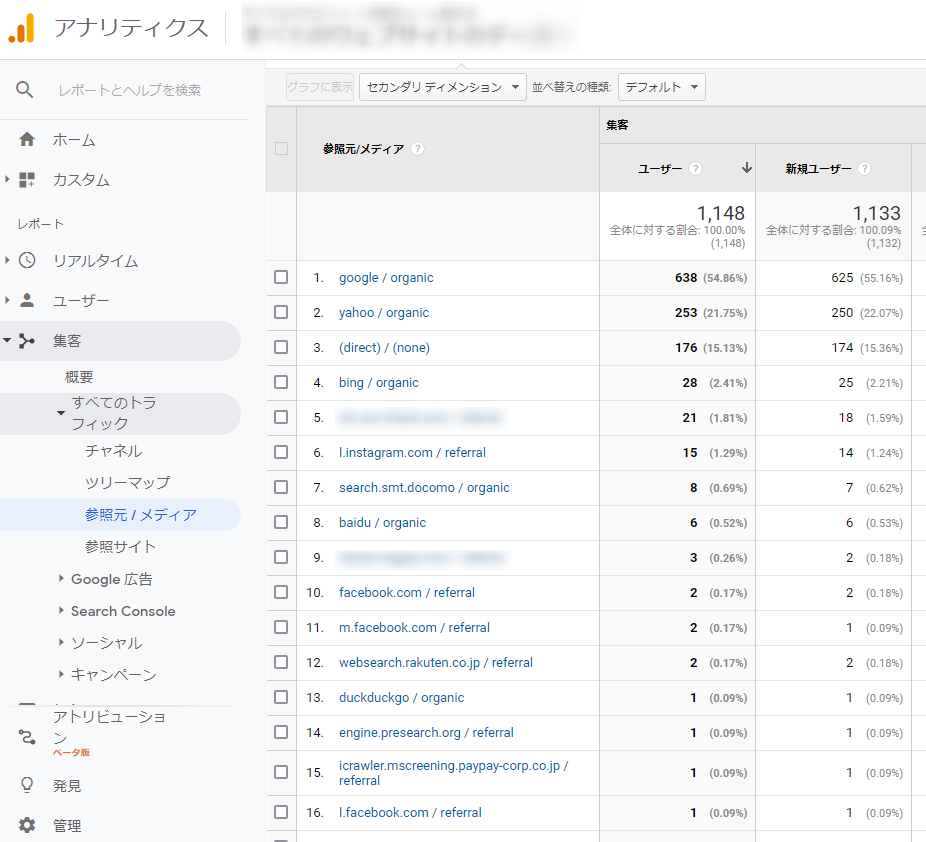Check the box for yahoo / organic row
This screenshot has width=926, height=842.
[281, 312]
